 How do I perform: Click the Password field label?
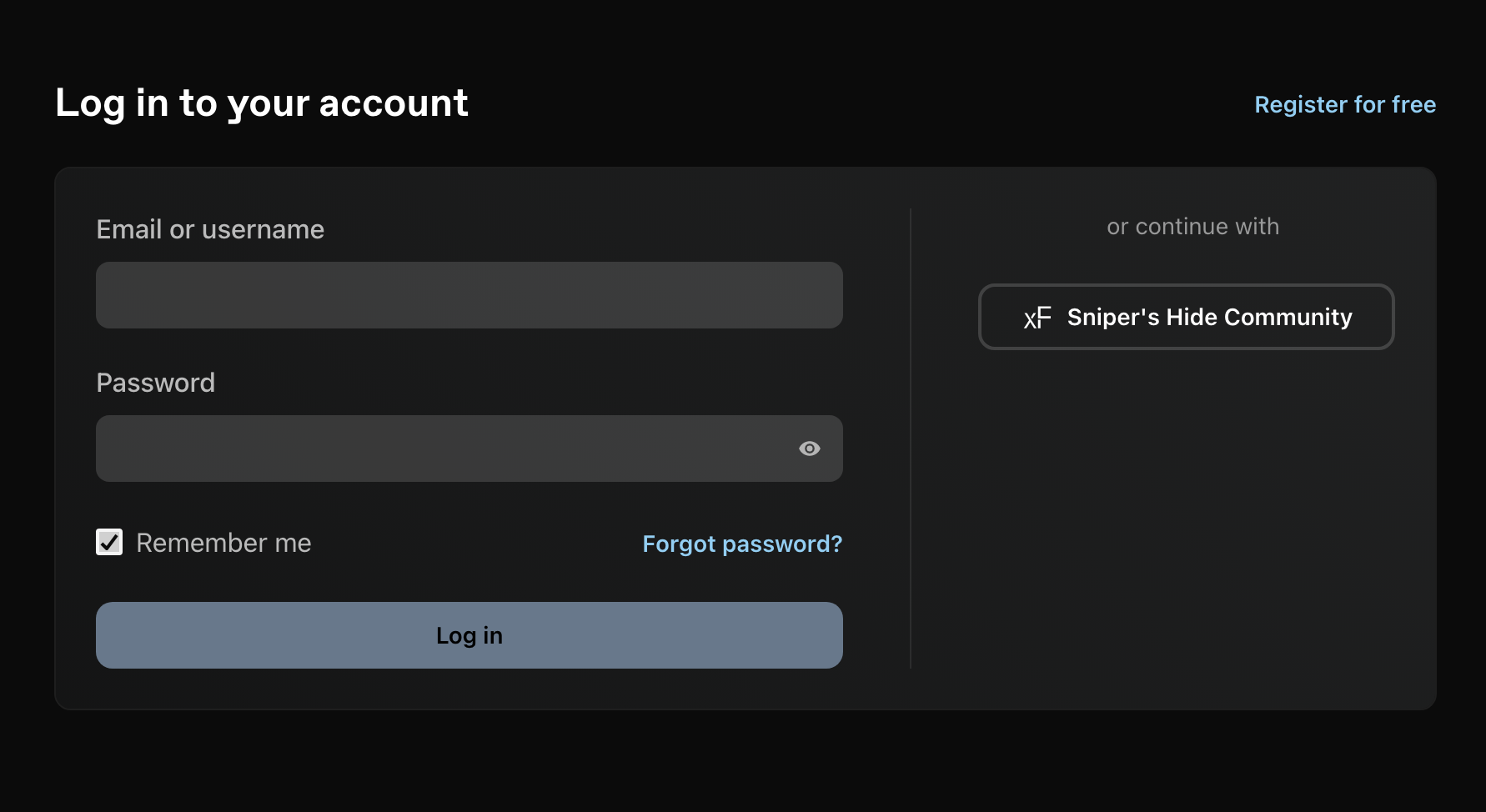(156, 383)
